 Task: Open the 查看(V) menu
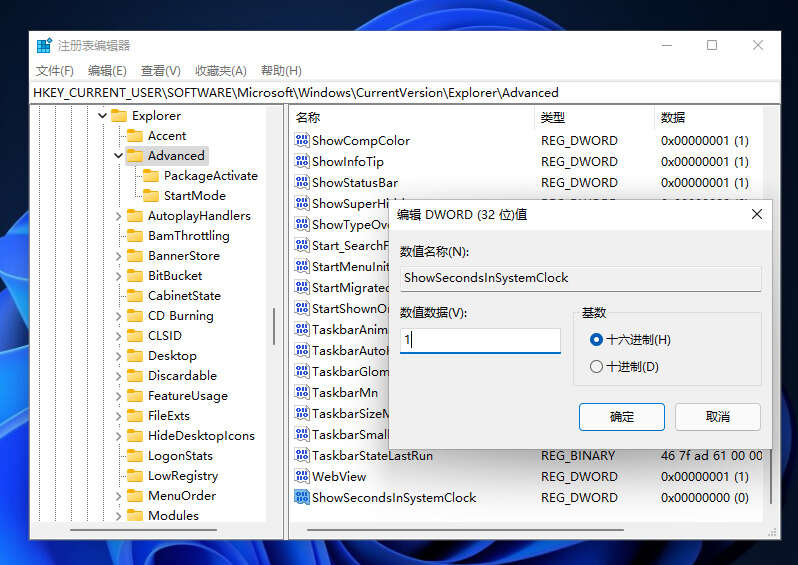(x=160, y=70)
